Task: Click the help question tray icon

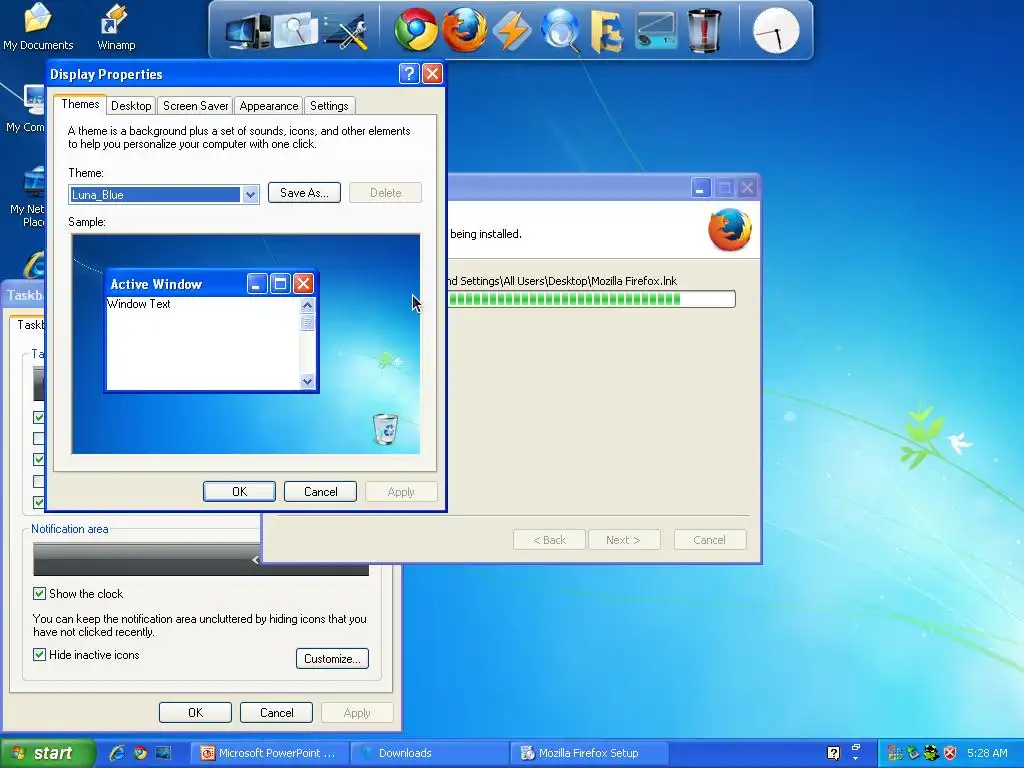Action: coord(833,753)
